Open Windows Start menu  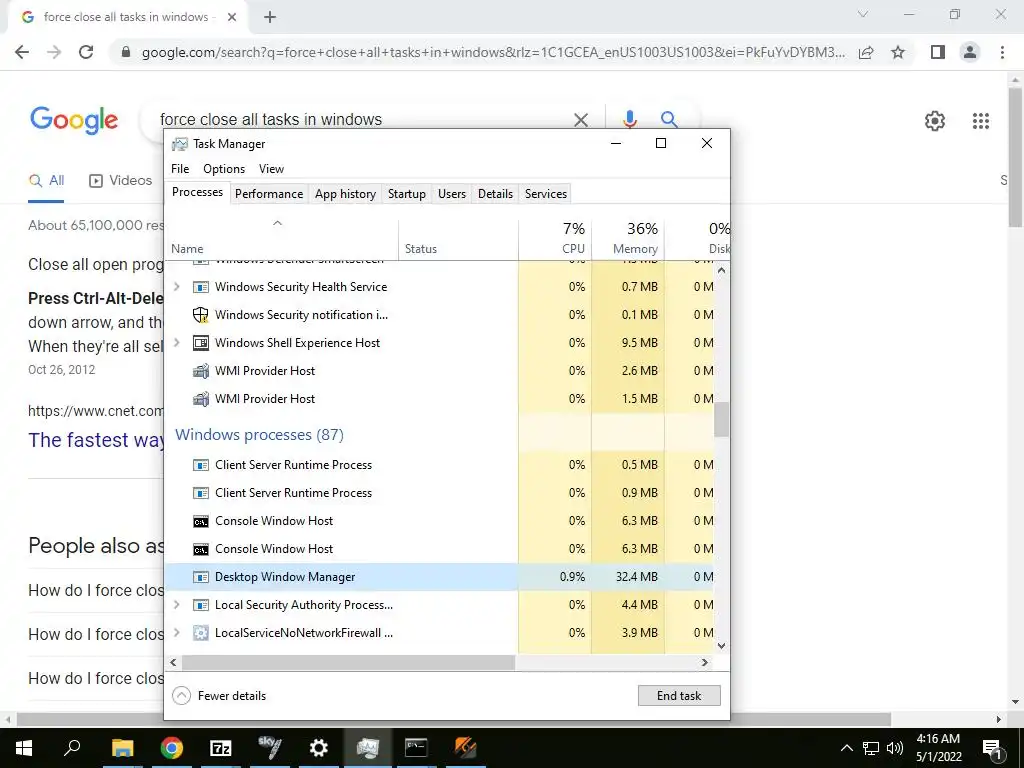(x=24, y=748)
